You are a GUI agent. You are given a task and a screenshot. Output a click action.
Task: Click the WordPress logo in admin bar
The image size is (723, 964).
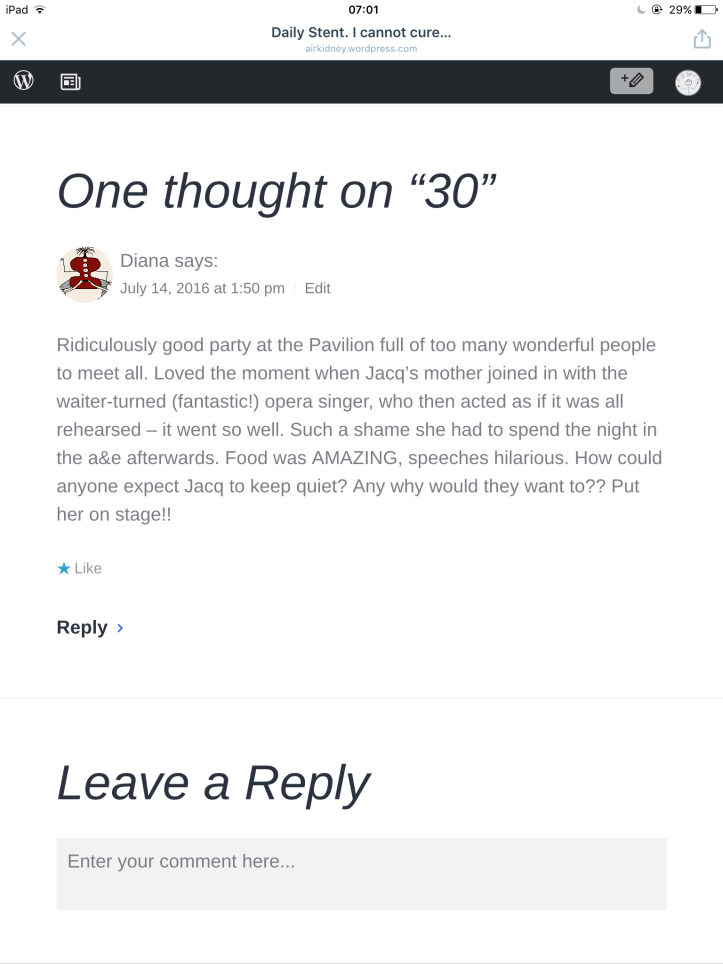24,82
